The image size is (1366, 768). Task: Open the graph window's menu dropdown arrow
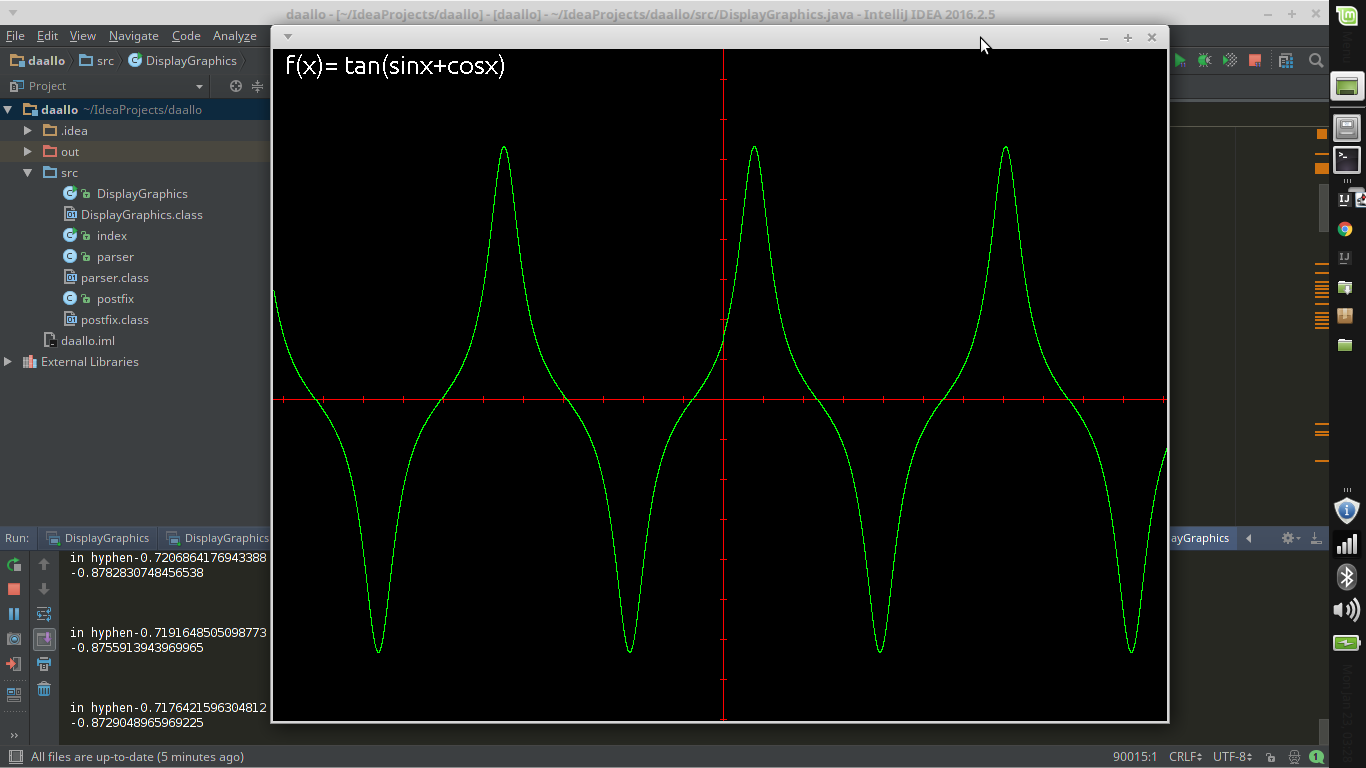pos(288,37)
